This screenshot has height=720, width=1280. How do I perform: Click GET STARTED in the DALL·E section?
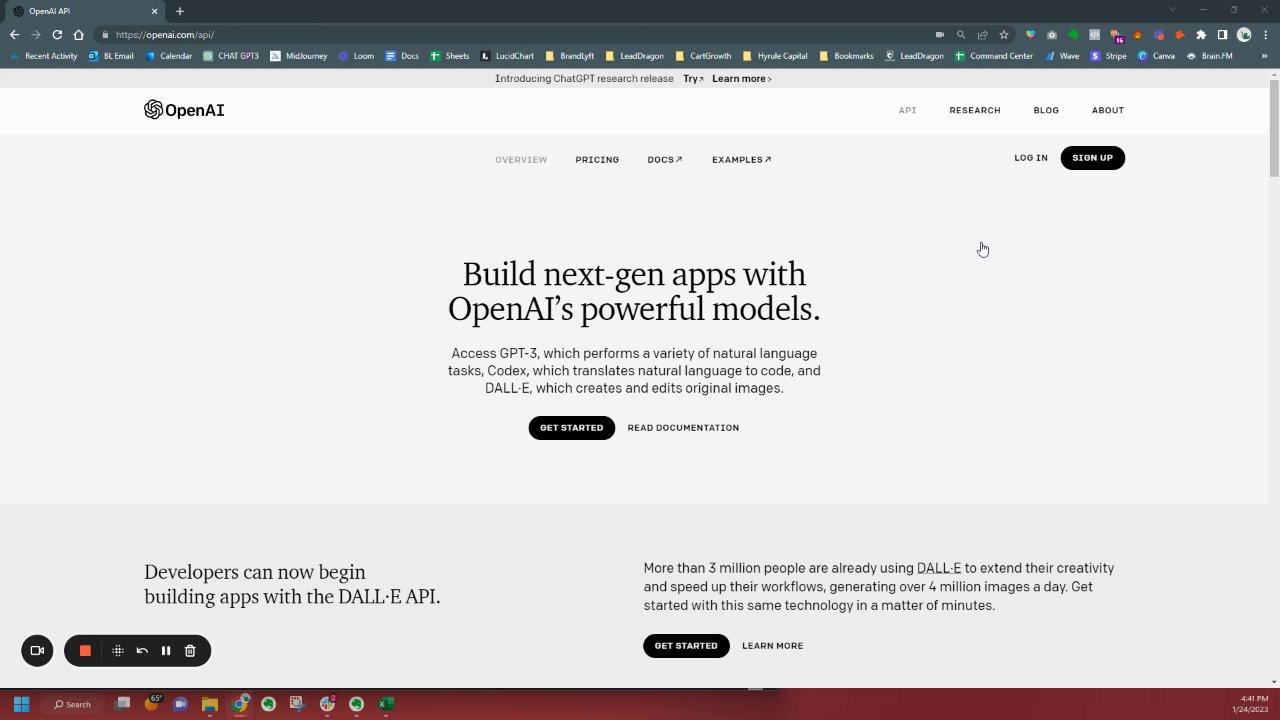pos(686,646)
